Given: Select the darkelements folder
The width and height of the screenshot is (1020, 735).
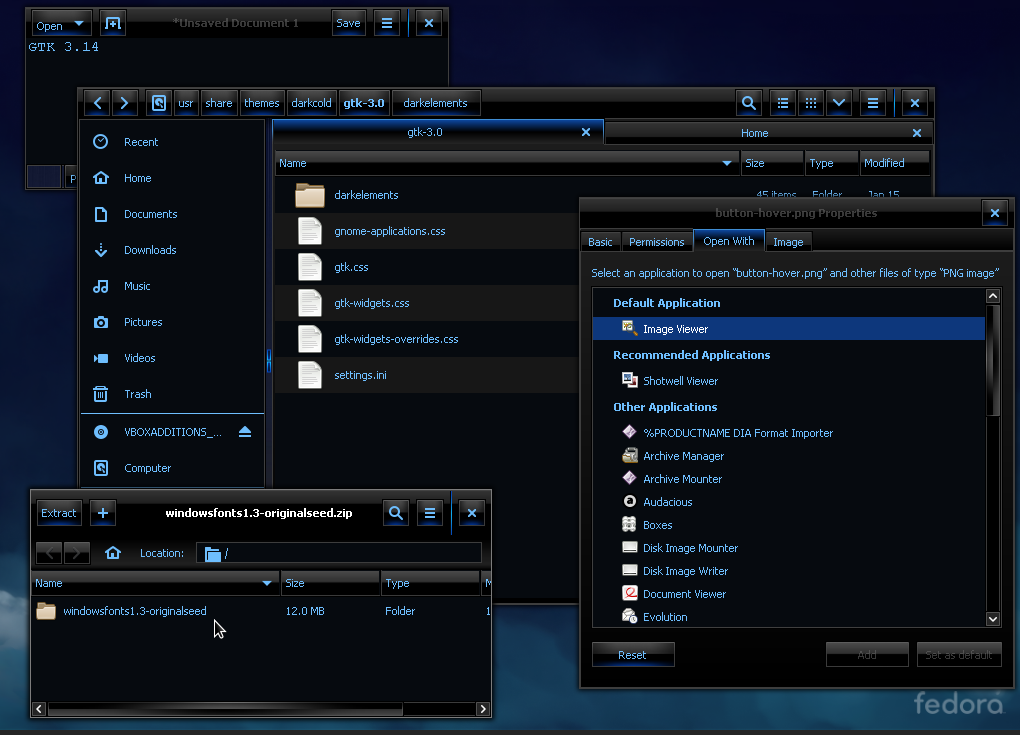Looking at the screenshot, I should point(366,195).
